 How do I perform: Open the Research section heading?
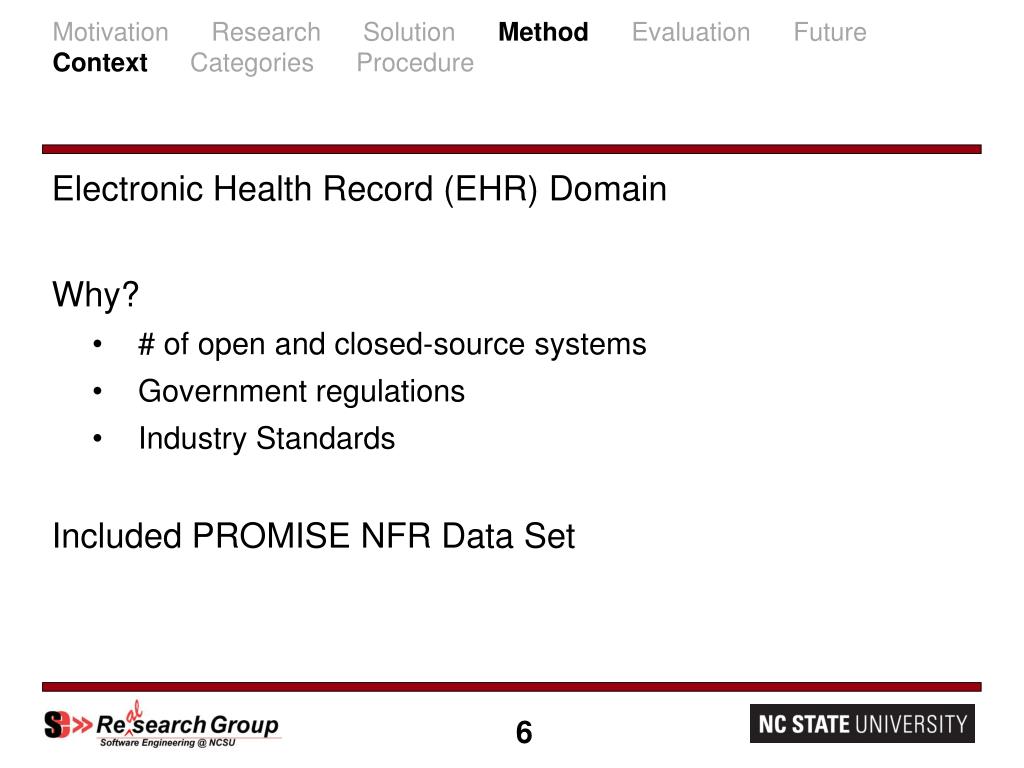pos(266,32)
